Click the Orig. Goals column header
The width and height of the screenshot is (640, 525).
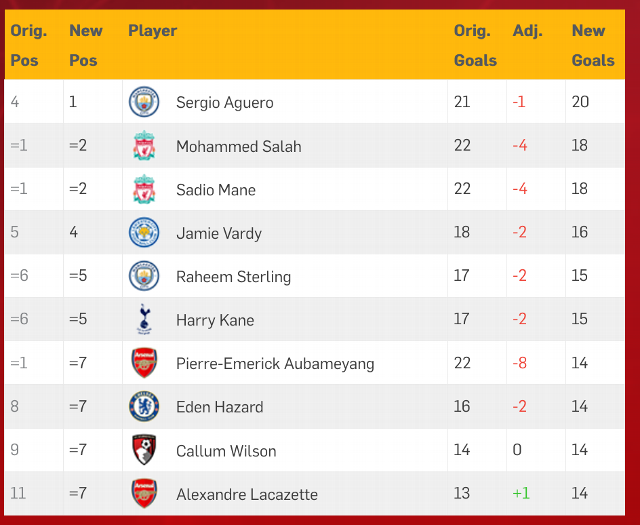click(x=475, y=45)
